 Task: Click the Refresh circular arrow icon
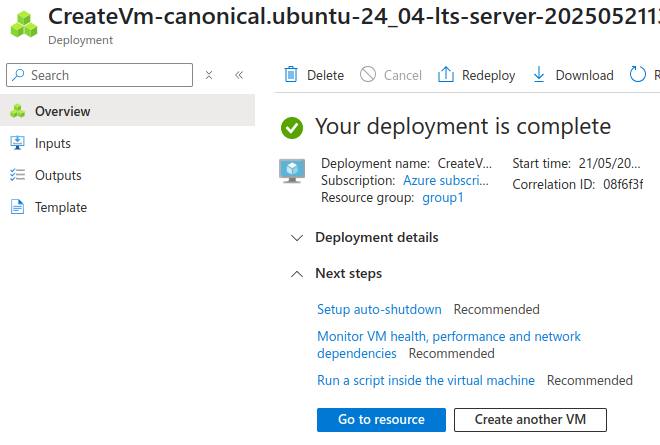coord(637,75)
